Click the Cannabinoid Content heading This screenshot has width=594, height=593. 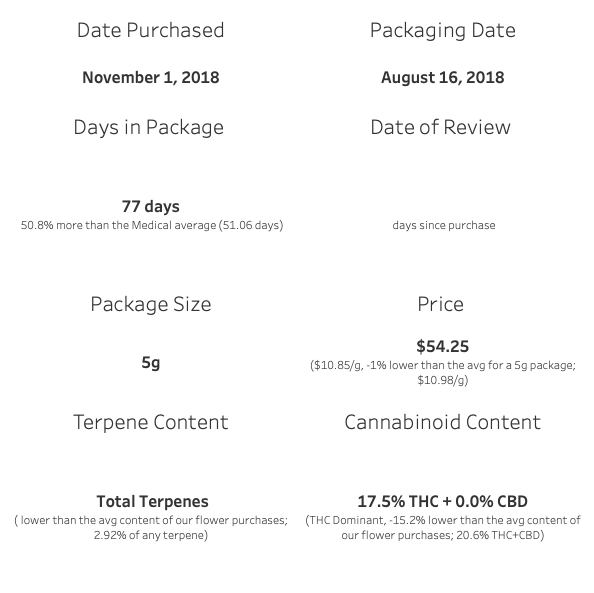click(x=442, y=422)
